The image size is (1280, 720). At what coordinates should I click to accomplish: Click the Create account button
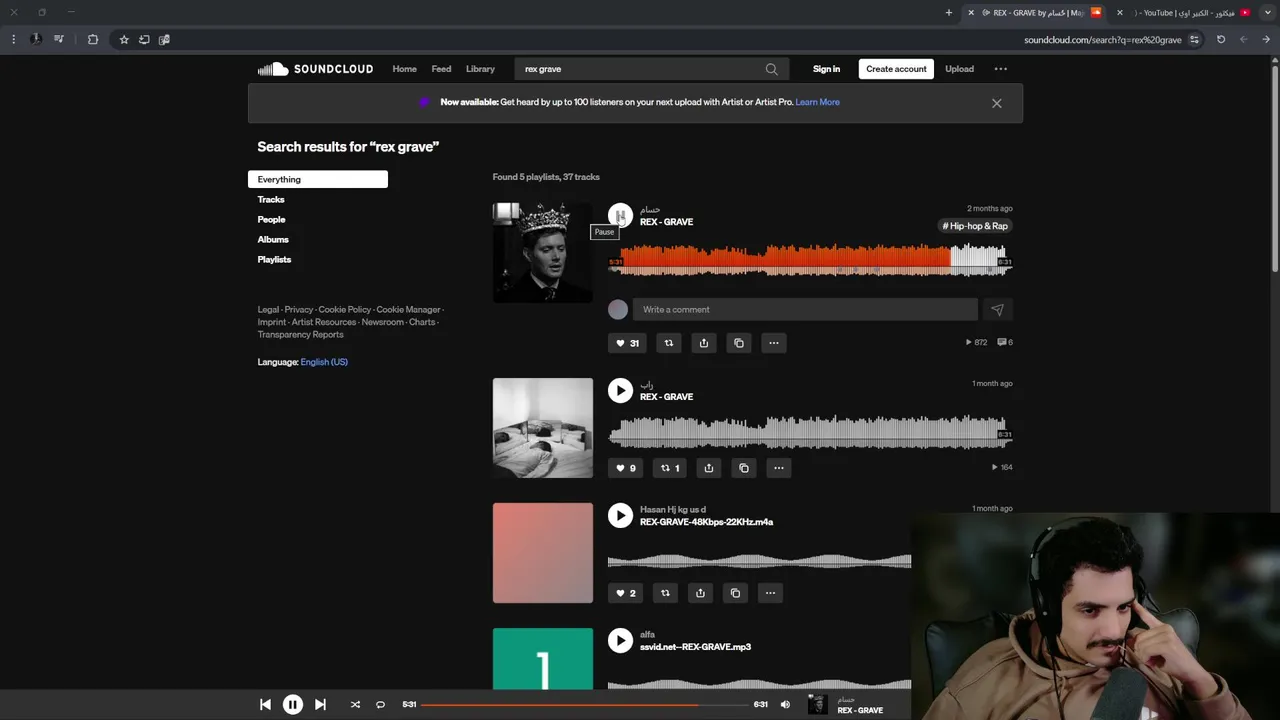(x=896, y=69)
